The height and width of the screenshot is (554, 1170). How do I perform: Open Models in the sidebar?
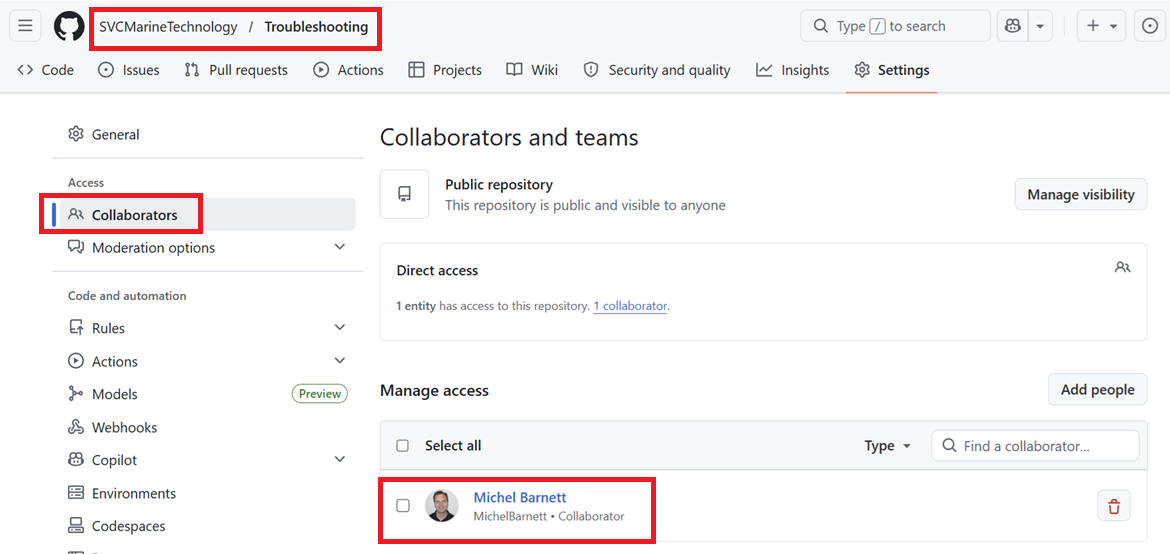tap(204, 394)
